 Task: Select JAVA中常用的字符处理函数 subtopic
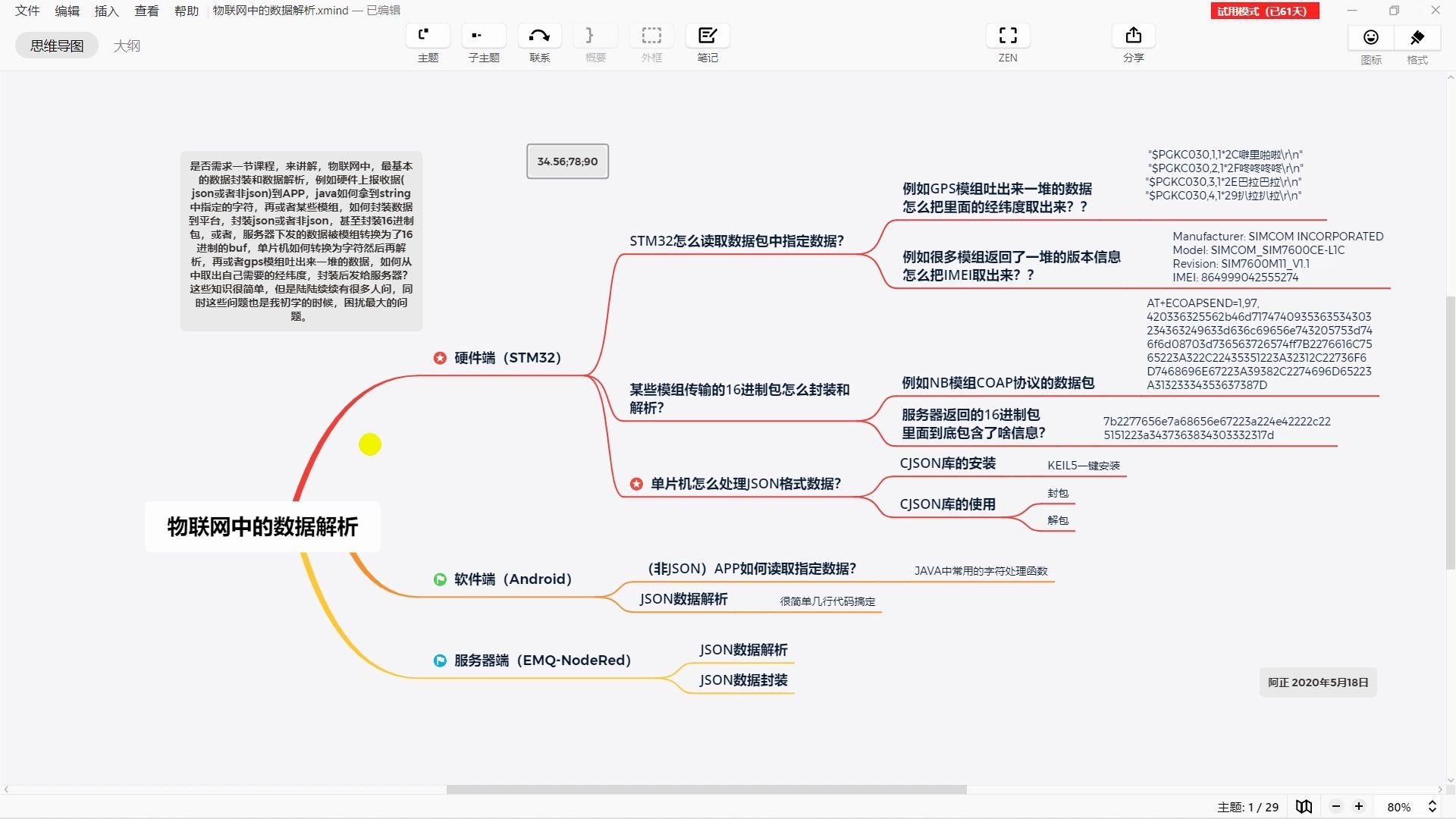coord(981,571)
